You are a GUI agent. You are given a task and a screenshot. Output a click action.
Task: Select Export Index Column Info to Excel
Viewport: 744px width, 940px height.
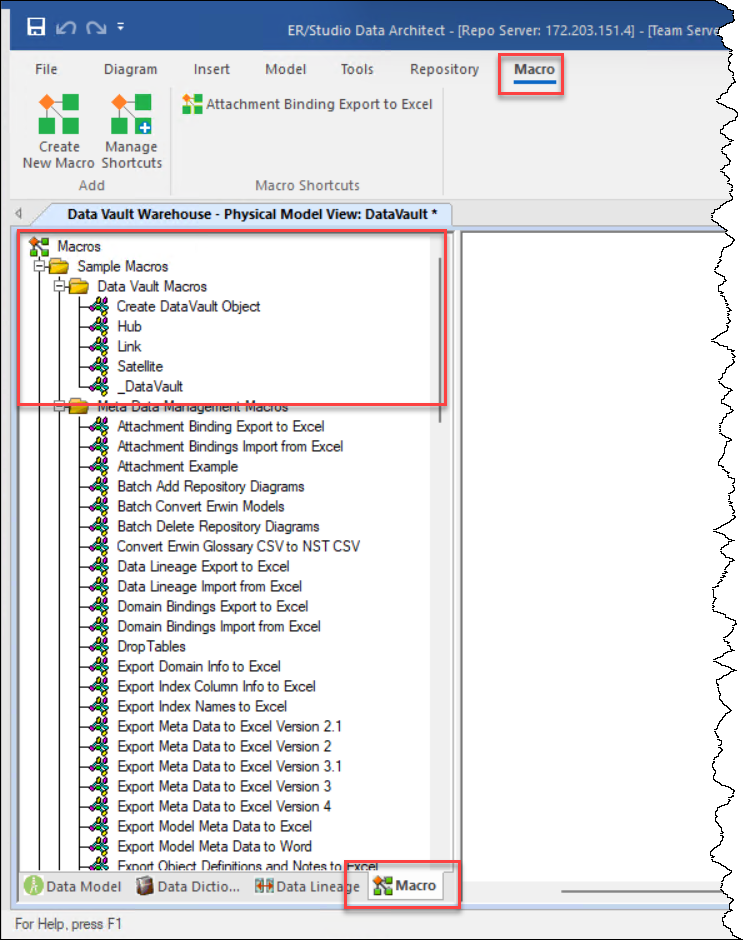click(x=216, y=686)
